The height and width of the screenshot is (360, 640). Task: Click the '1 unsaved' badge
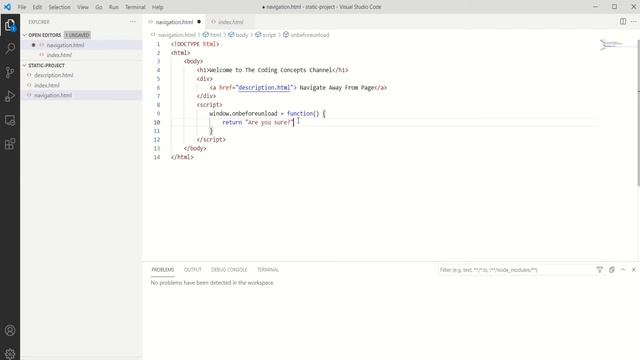[77, 35]
